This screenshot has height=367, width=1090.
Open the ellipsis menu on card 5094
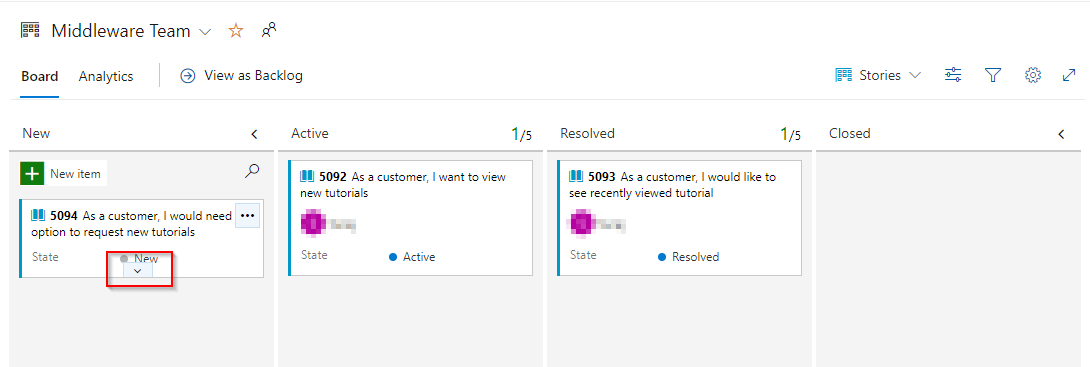pyautogui.click(x=247, y=216)
